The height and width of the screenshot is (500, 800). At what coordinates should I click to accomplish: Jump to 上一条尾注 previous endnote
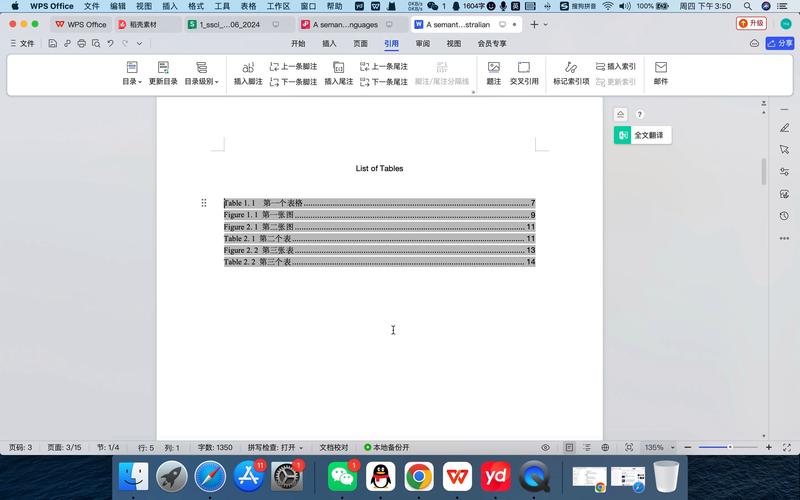pos(384,66)
